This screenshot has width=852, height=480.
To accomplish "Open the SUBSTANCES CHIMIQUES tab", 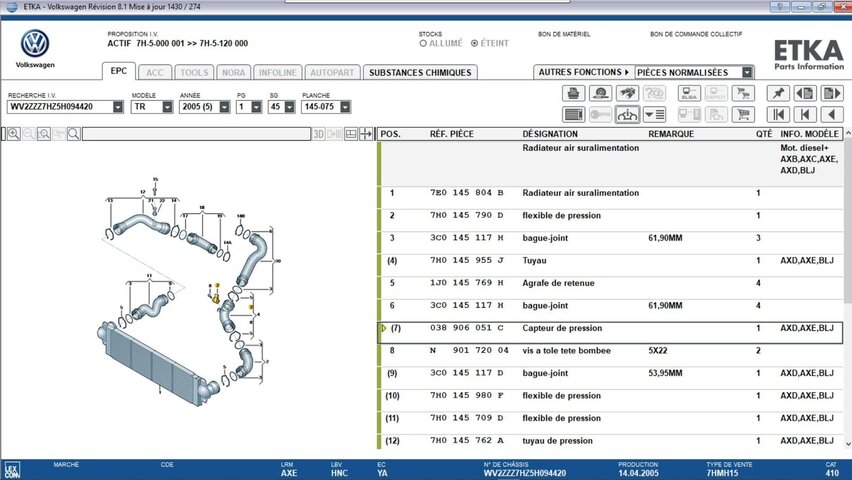I will [x=420, y=72].
